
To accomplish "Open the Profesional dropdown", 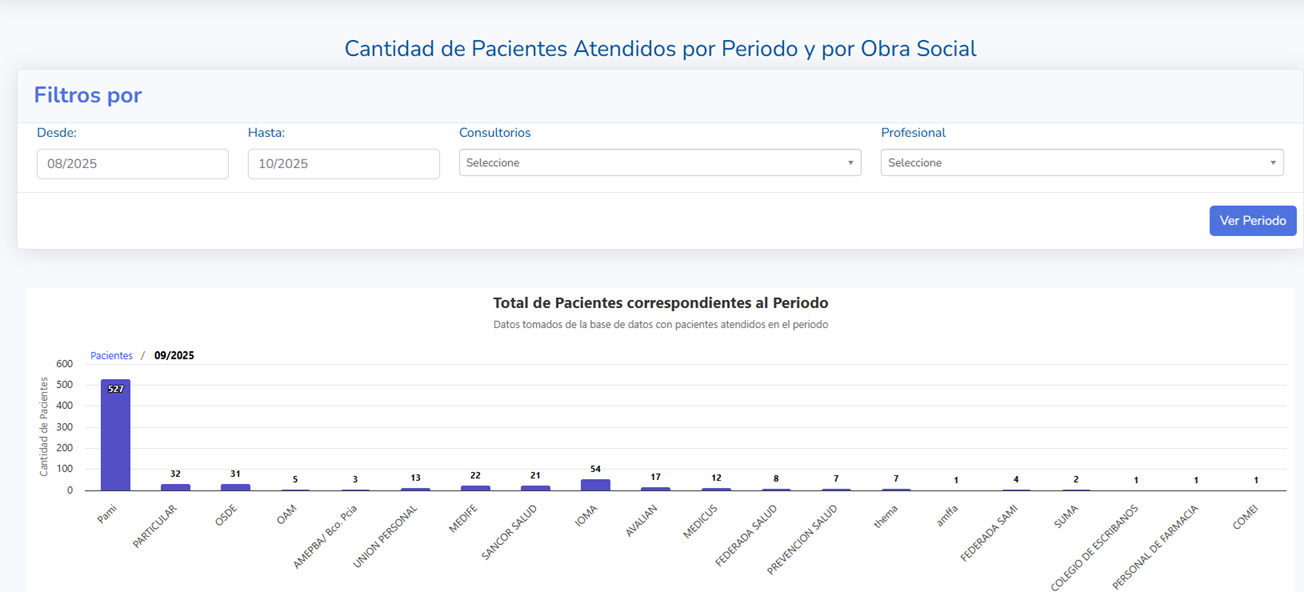I will click(1082, 162).
